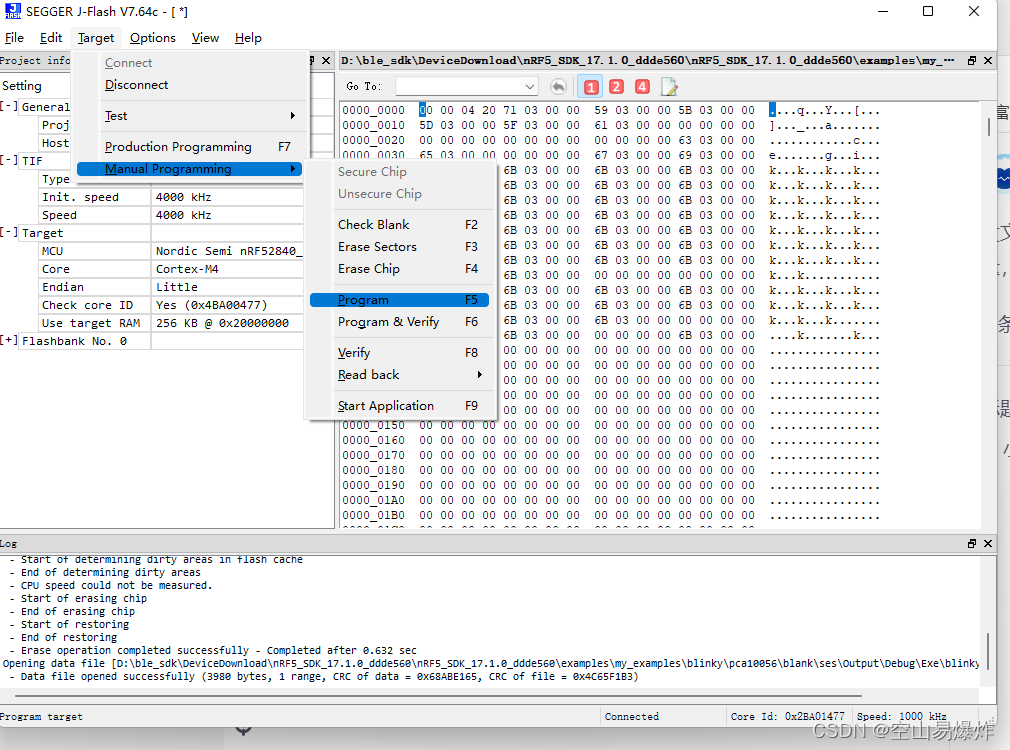Click the edit data notepad icon
Image resolution: width=1010 pixels, height=750 pixels.
[x=669, y=87]
